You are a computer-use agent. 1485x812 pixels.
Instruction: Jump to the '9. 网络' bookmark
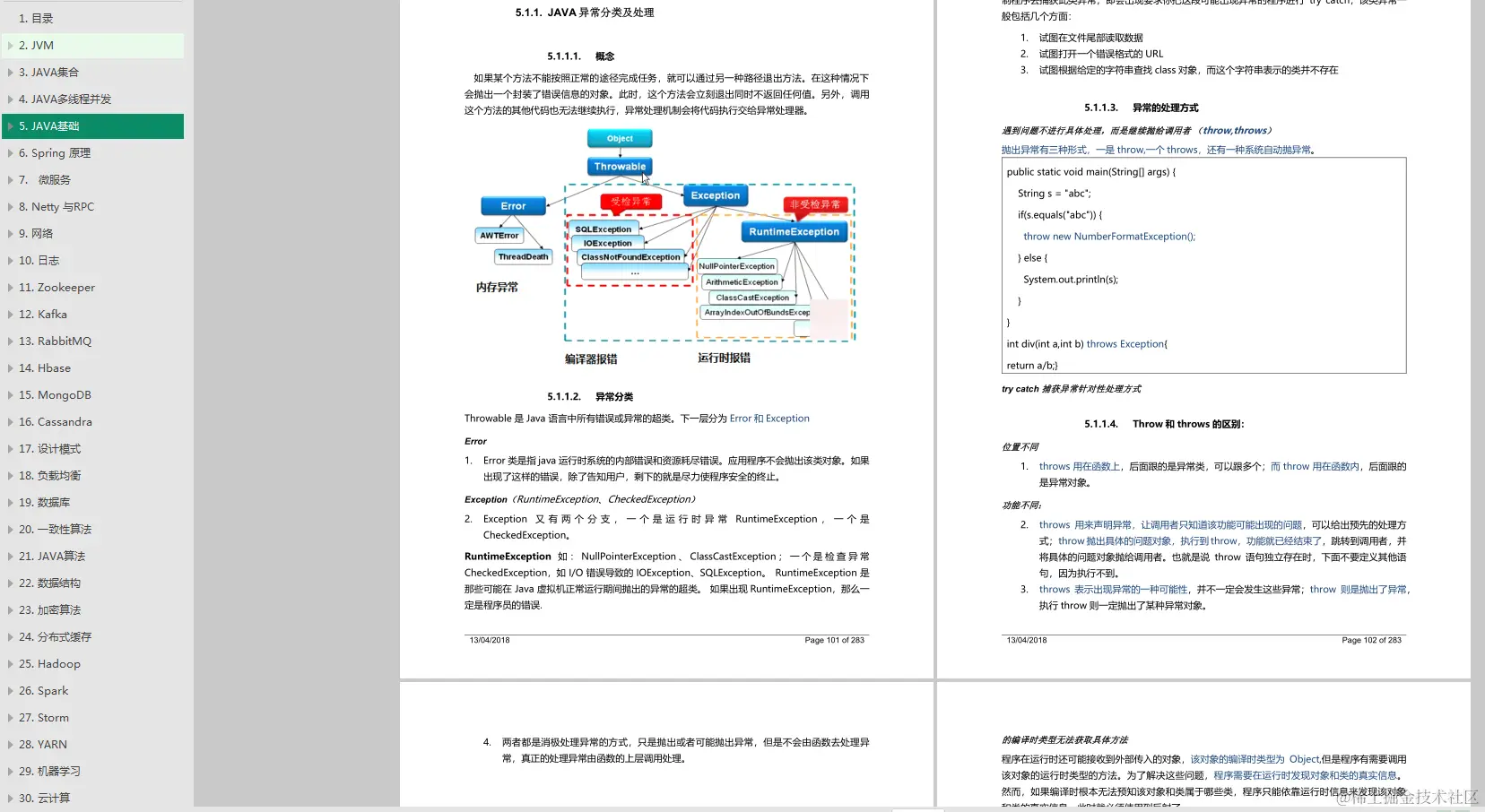pyautogui.click(x=36, y=233)
